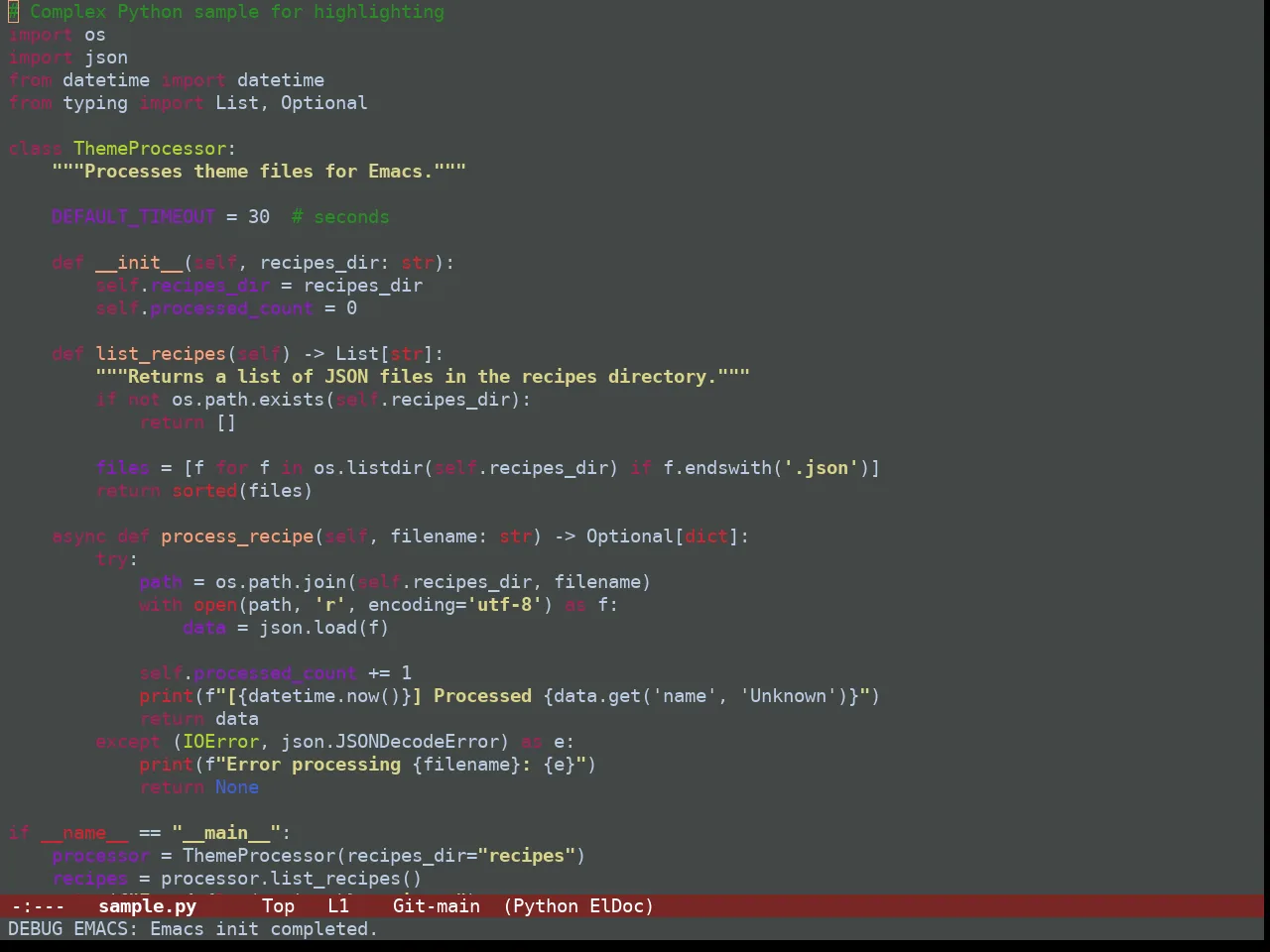This screenshot has width=1270, height=952.
Task: Click "+= 1" increment expression
Action: click(390, 673)
